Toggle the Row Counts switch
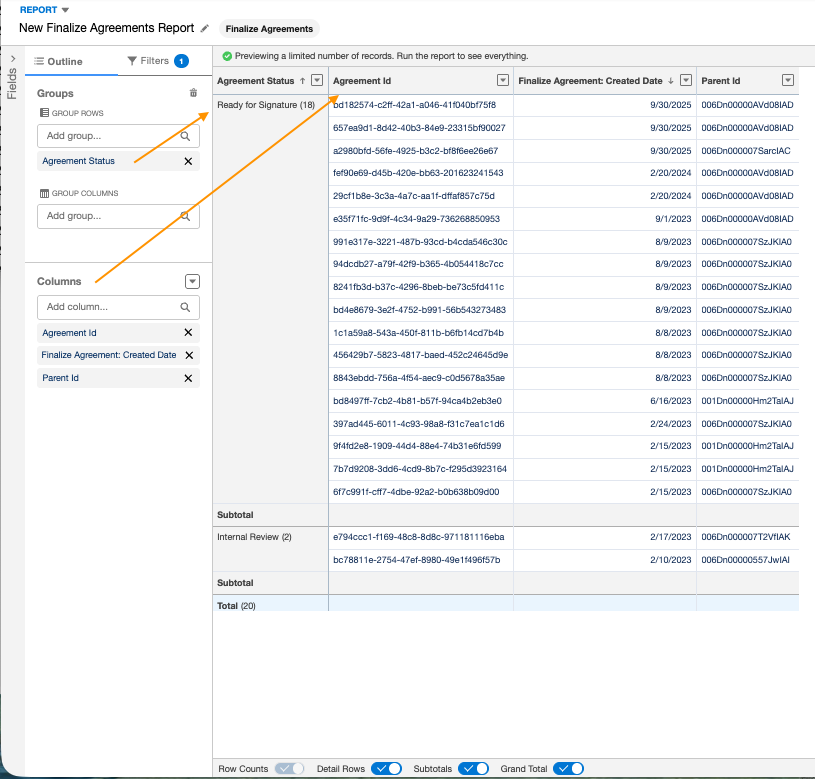This screenshot has width=815, height=779. click(289, 769)
